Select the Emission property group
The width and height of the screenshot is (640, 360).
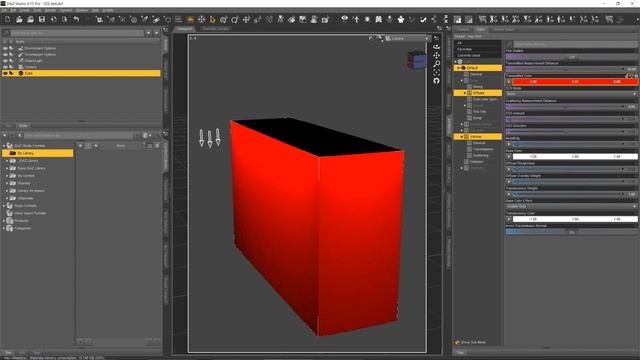476,162
